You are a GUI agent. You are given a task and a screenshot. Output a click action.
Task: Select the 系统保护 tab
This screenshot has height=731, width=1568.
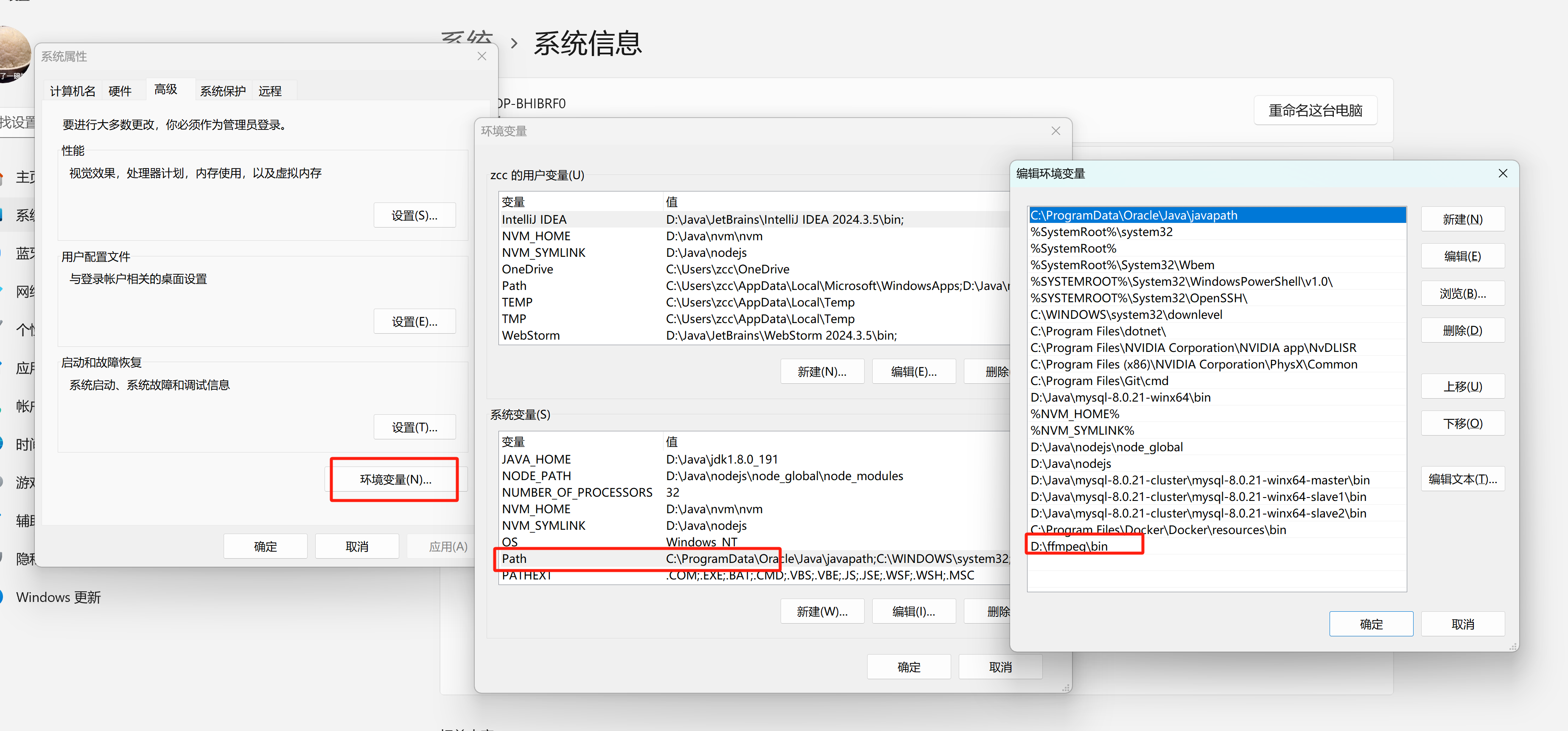(223, 91)
